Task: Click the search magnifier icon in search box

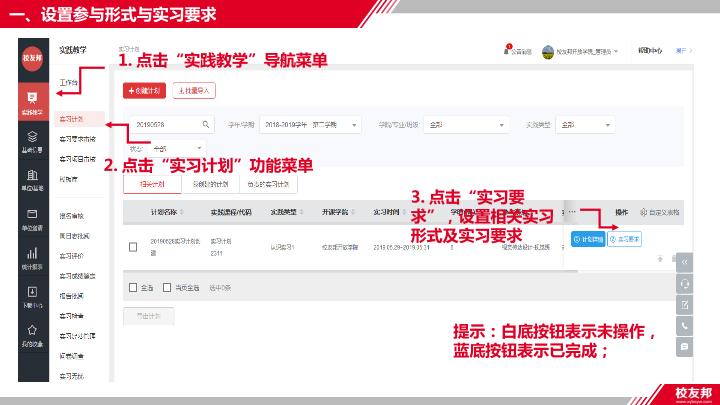Action: pyautogui.click(x=206, y=125)
